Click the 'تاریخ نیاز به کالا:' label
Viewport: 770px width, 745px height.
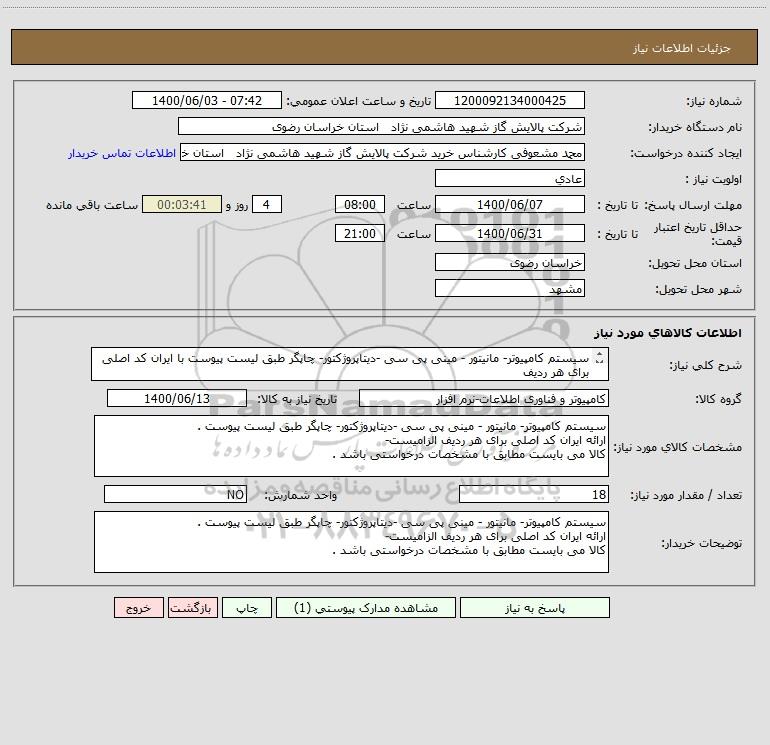tap(297, 399)
